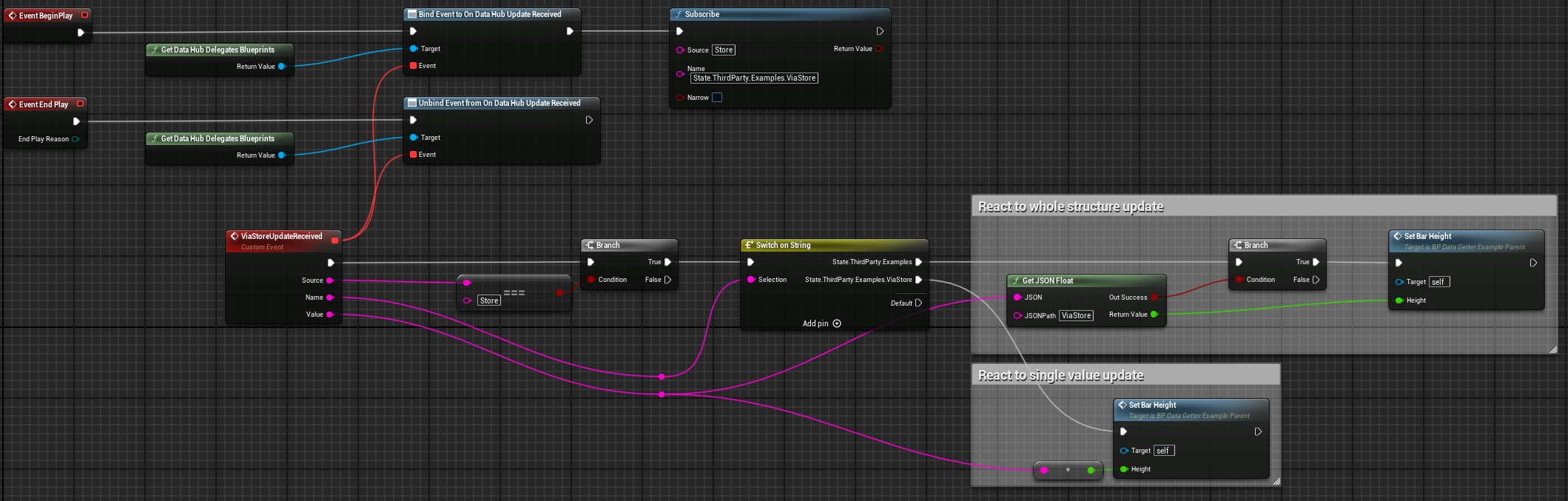Viewport: 1568px width, 501px height.
Task: Click the Source field containing Store in Subscribe
Action: (x=723, y=50)
